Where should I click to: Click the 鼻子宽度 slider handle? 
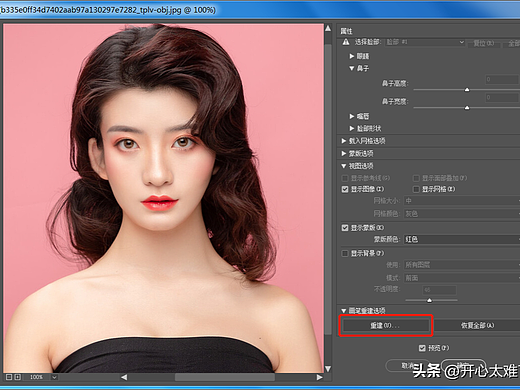click(x=467, y=107)
